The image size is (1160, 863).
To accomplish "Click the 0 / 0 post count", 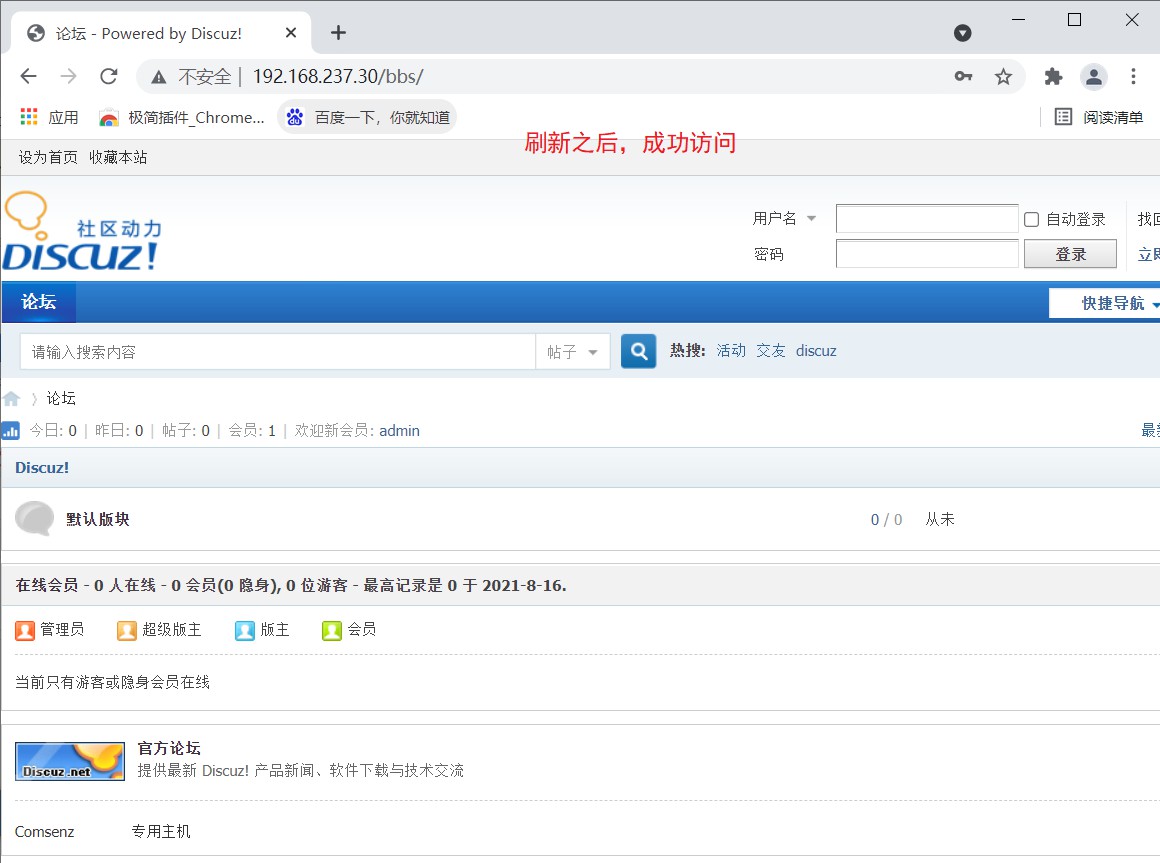I will click(886, 520).
